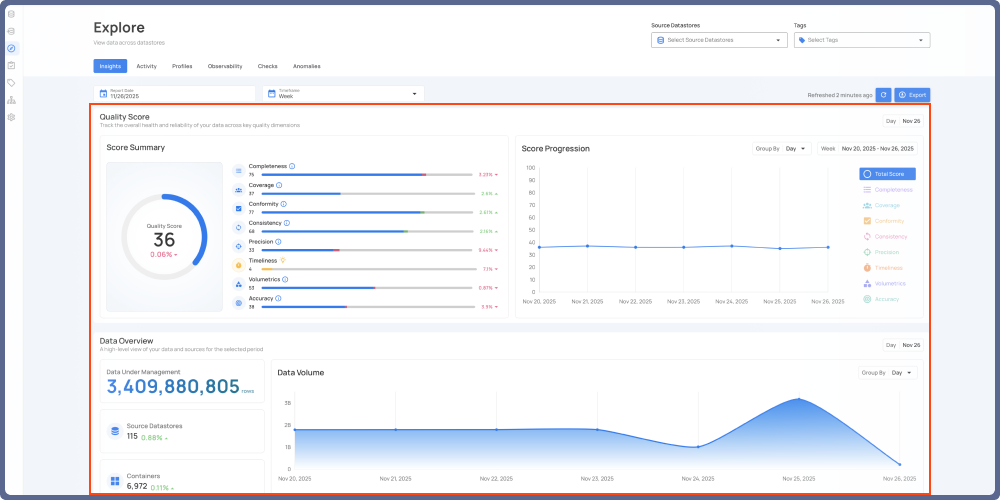
Task: Enable Timeliness series in chart legend
Action: click(887, 268)
